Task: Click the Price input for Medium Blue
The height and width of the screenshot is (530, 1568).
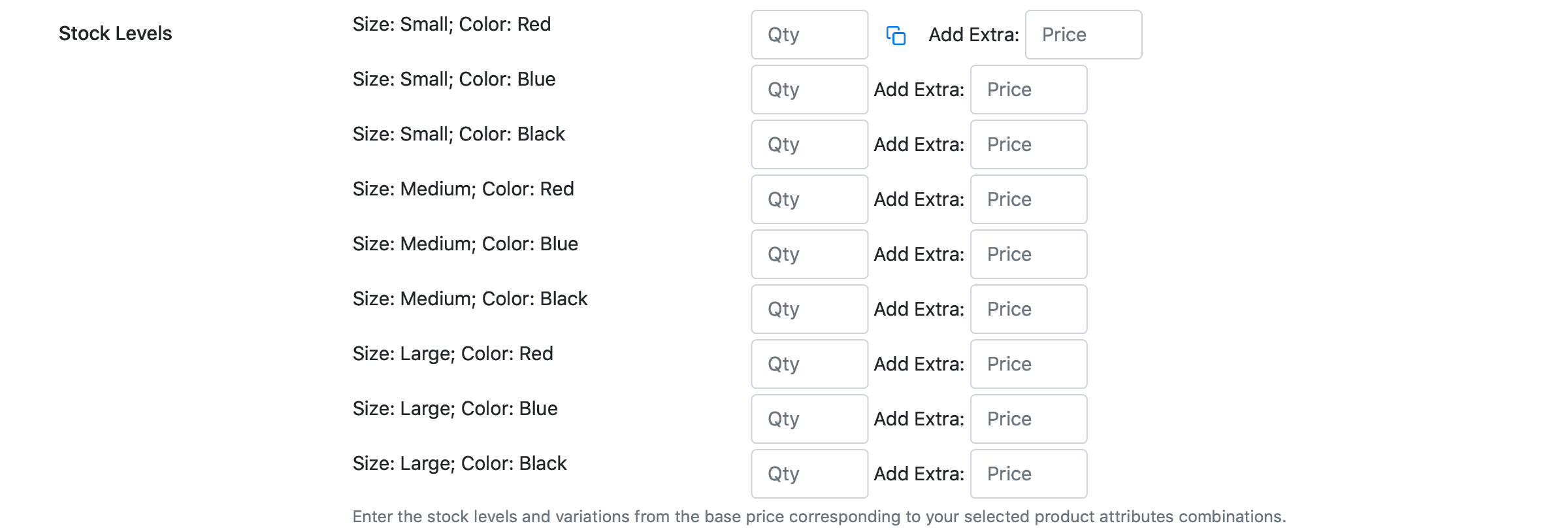Action: [x=1028, y=254]
